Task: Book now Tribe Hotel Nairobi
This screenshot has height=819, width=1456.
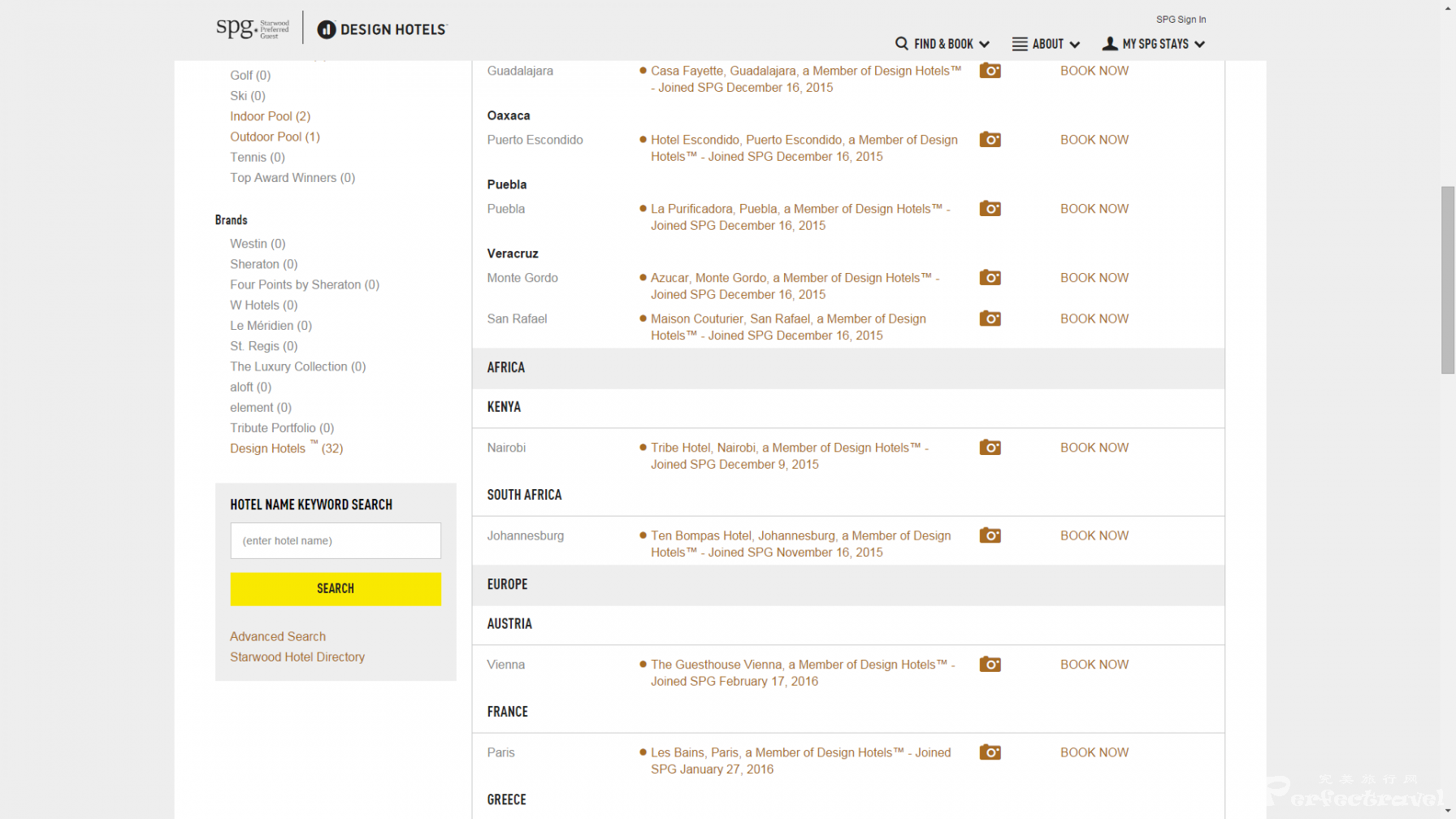Action: pyautogui.click(x=1094, y=448)
